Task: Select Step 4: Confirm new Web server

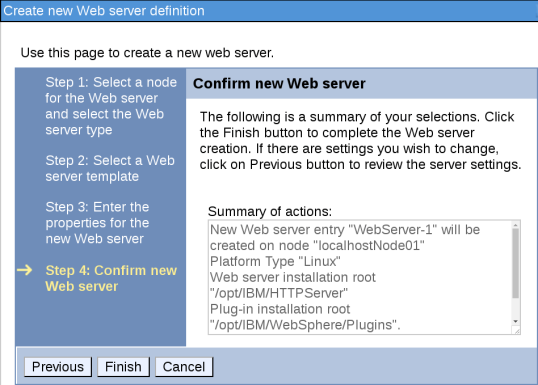Action: tap(111, 278)
